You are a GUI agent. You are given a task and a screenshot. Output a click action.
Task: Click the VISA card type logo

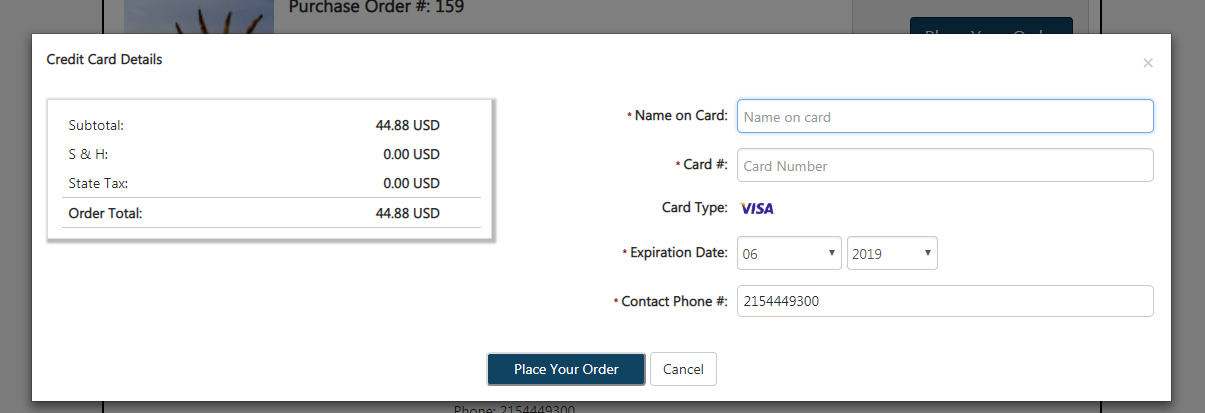pyautogui.click(x=757, y=209)
